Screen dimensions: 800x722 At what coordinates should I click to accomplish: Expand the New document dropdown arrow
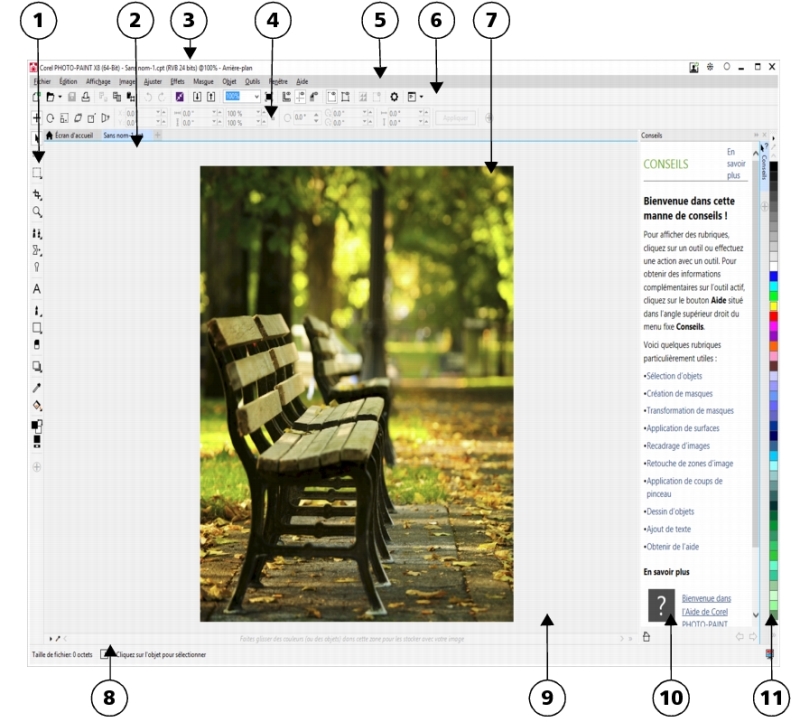click(x=60, y=97)
